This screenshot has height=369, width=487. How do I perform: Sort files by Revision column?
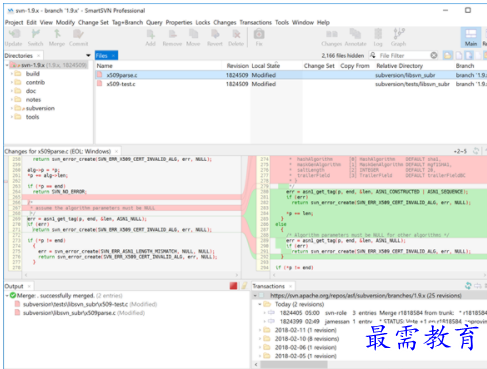point(237,66)
